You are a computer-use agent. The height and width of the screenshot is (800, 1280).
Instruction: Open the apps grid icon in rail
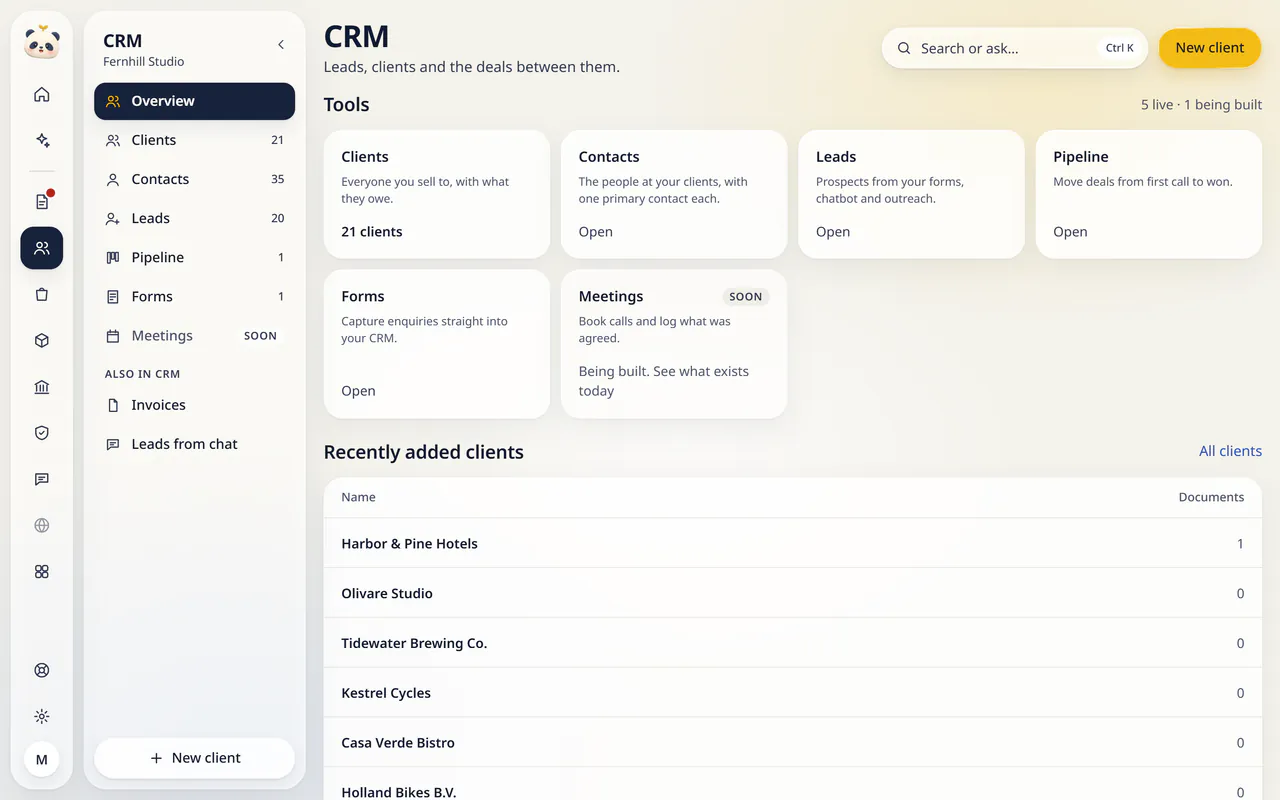(x=42, y=572)
